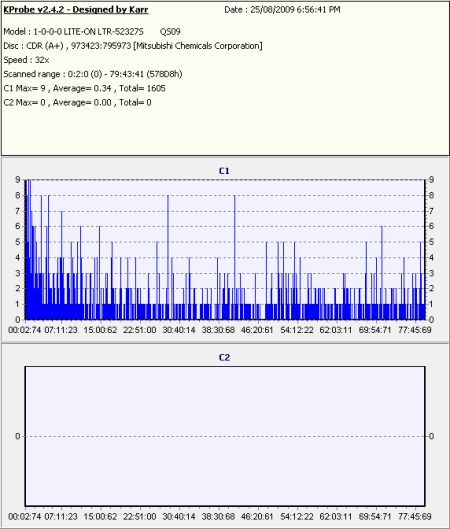Click the 0 label on C2 left axis
This screenshot has width=450, height=529.
click(x=18, y=437)
